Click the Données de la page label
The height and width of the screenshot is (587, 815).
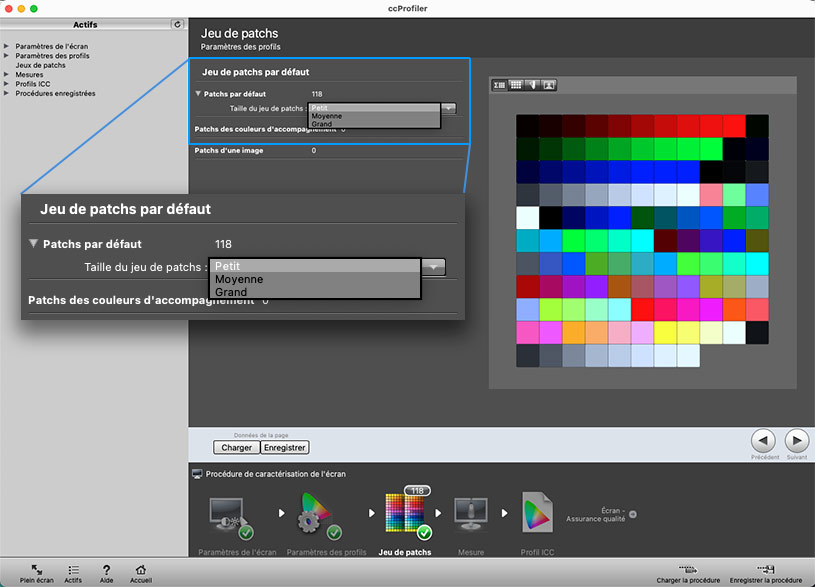pos(261,435)
